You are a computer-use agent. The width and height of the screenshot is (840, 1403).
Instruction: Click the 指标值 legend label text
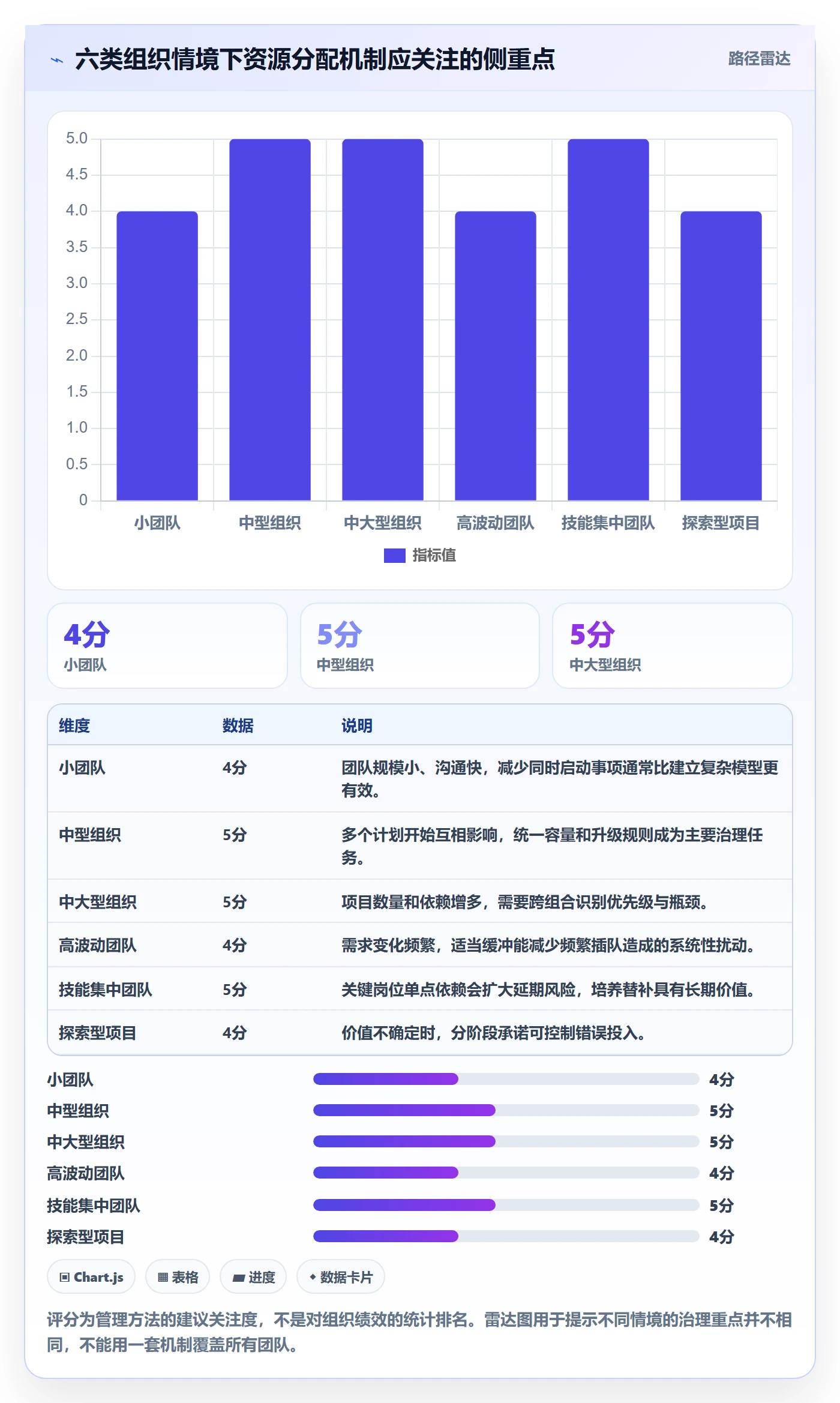tap(434, 556)
